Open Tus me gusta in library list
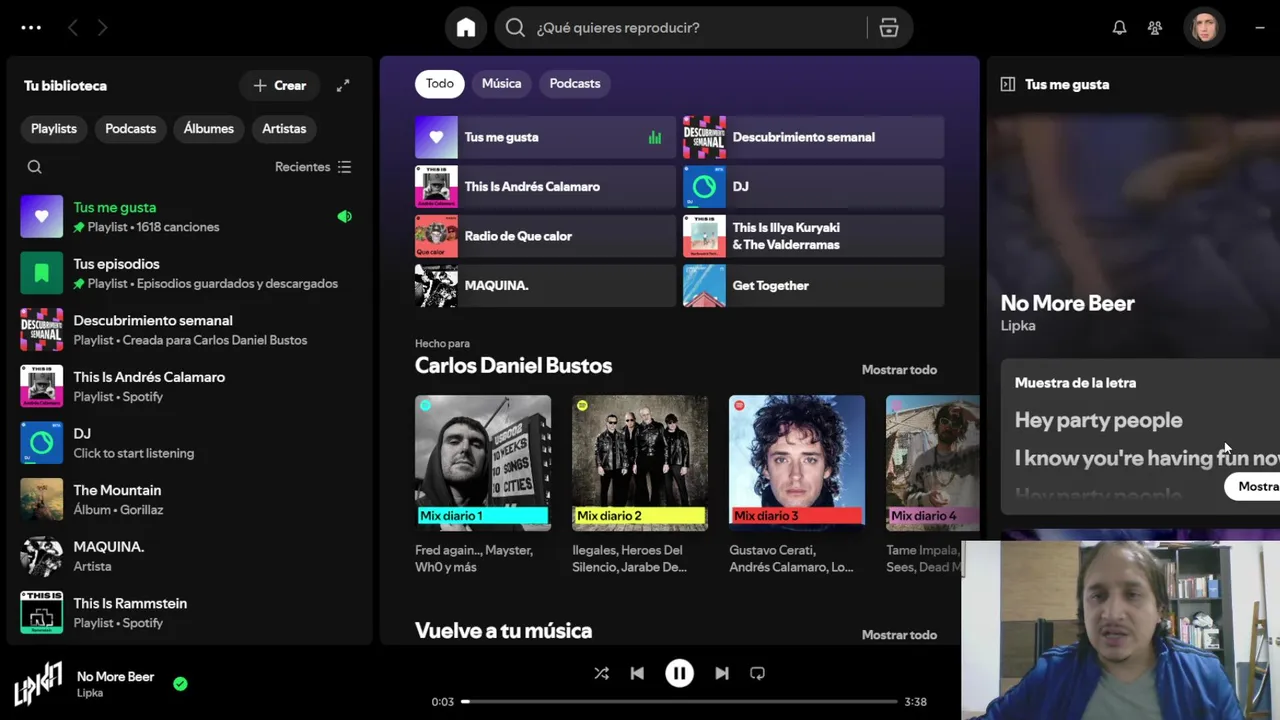 (188, 217)
